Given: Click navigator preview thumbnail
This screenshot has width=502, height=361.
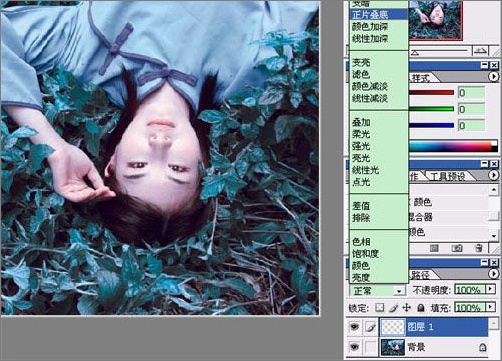Looking at the screenshot, I should (x=435, y=20).
